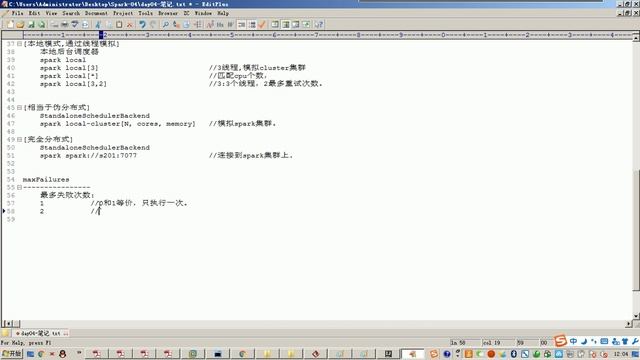640x360 pixels.
Task: Save the document with the Save icon
Action: pyautogui.click(x=31, y=24)
